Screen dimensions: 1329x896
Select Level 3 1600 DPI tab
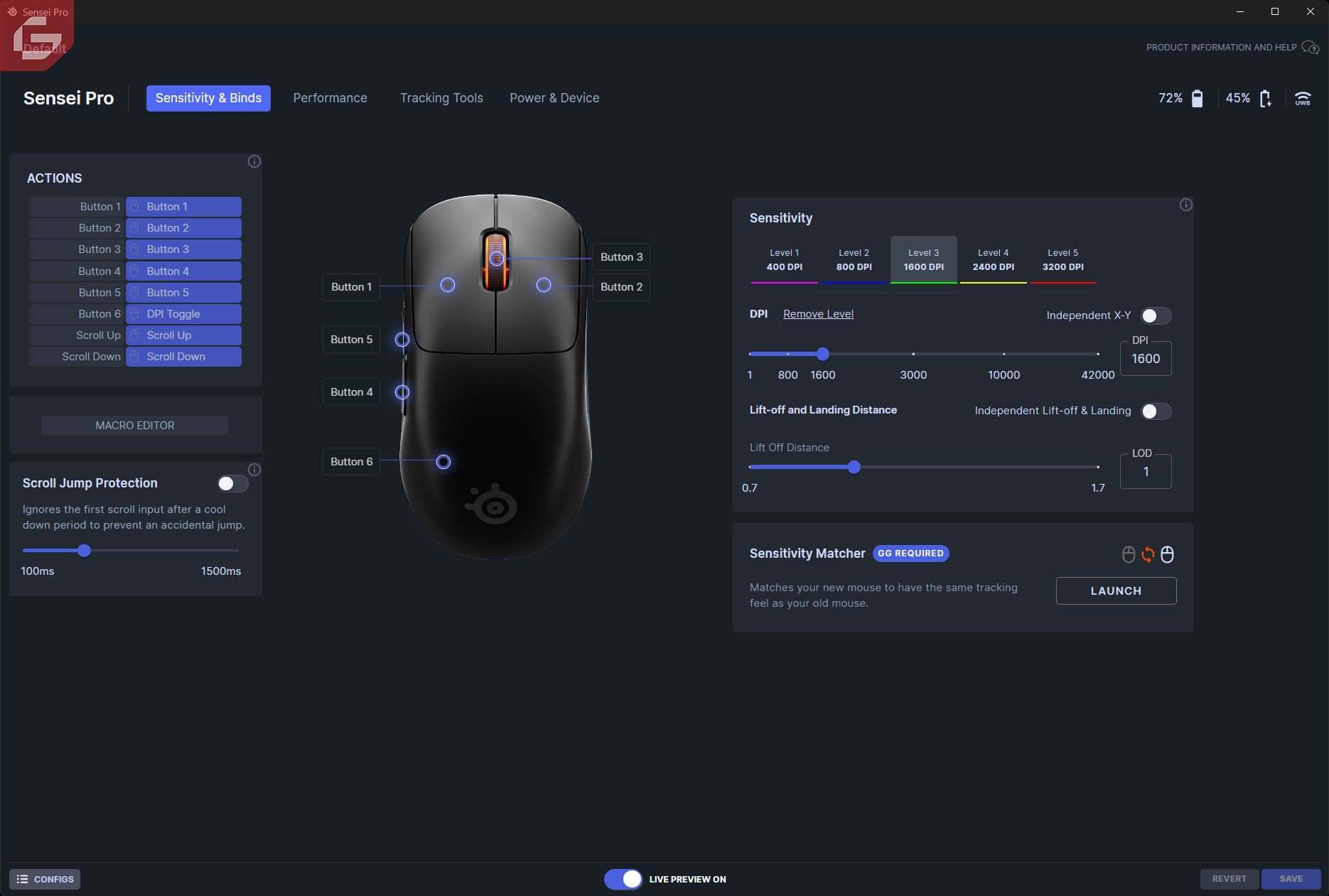tap(924, 260)
